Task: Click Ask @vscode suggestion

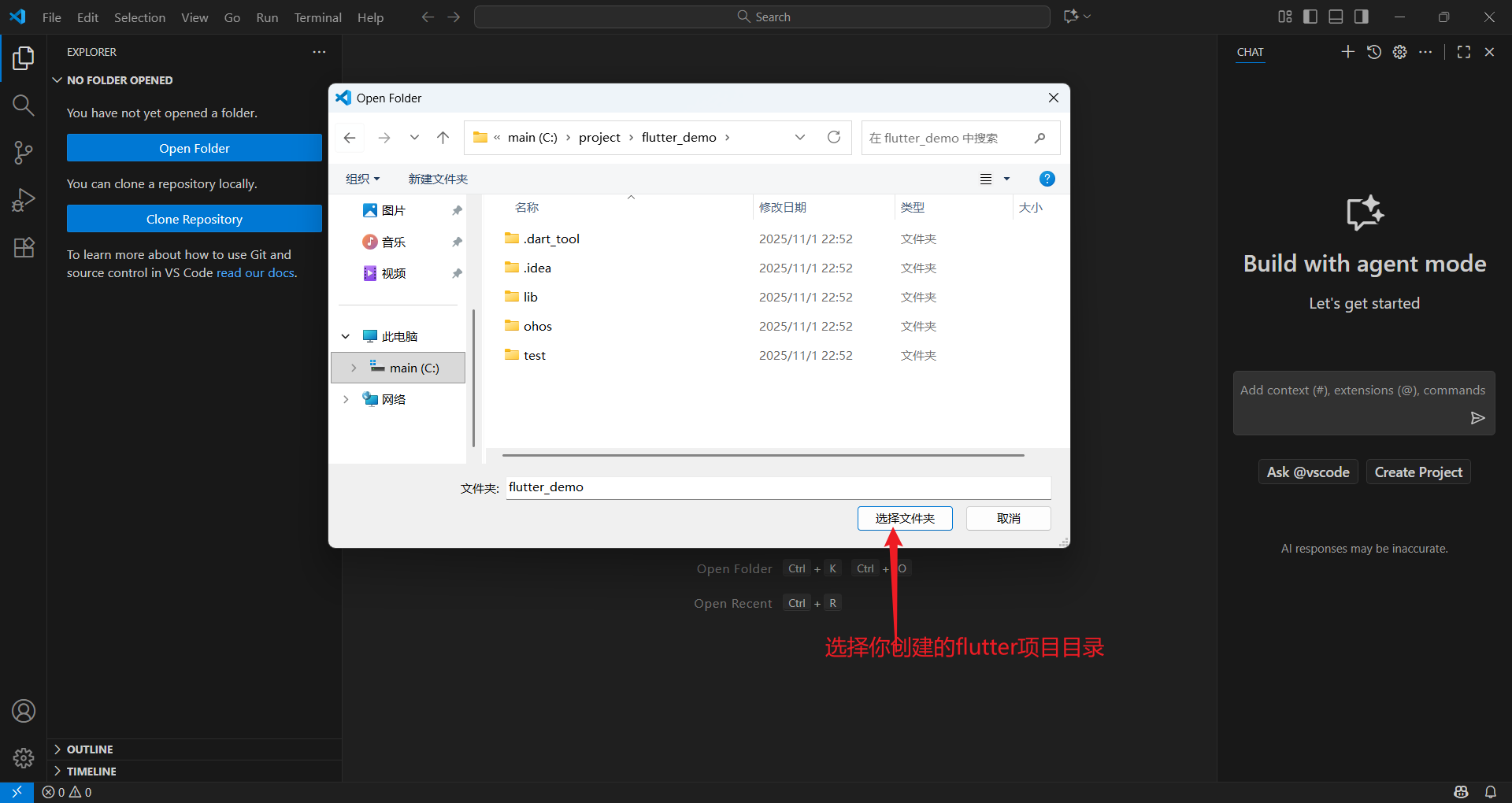Action: point(1308,472)
